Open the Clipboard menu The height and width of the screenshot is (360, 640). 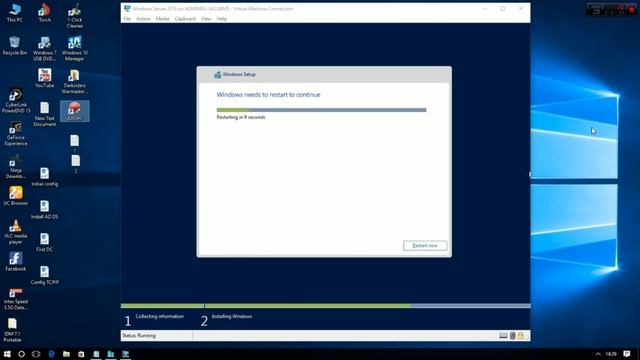tap(185, 19)
